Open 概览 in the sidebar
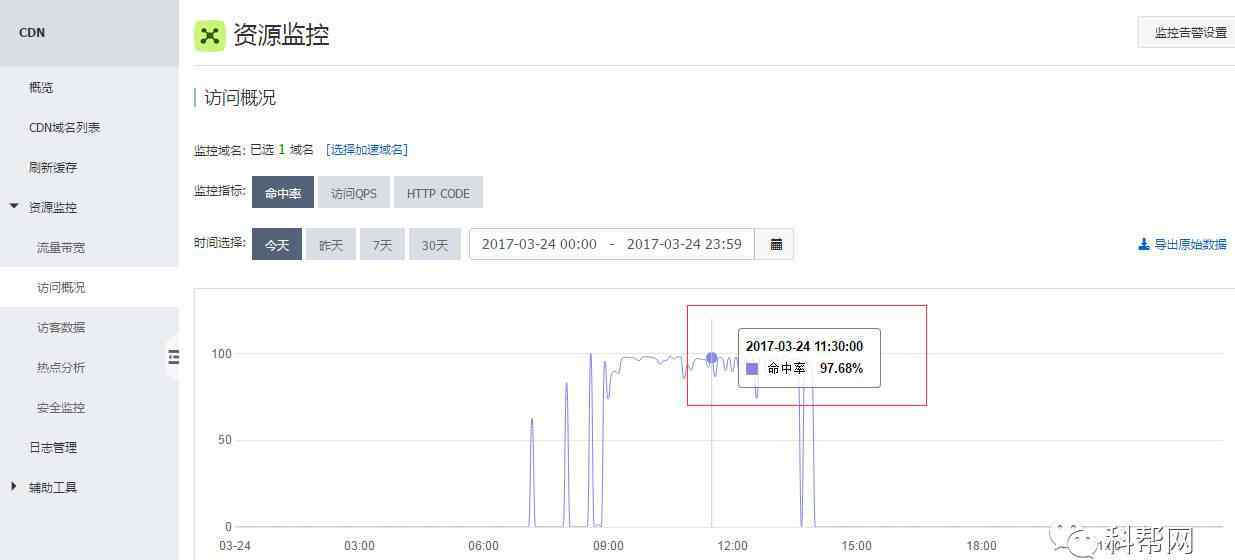The image size is (1235, 560). (41, 88)
